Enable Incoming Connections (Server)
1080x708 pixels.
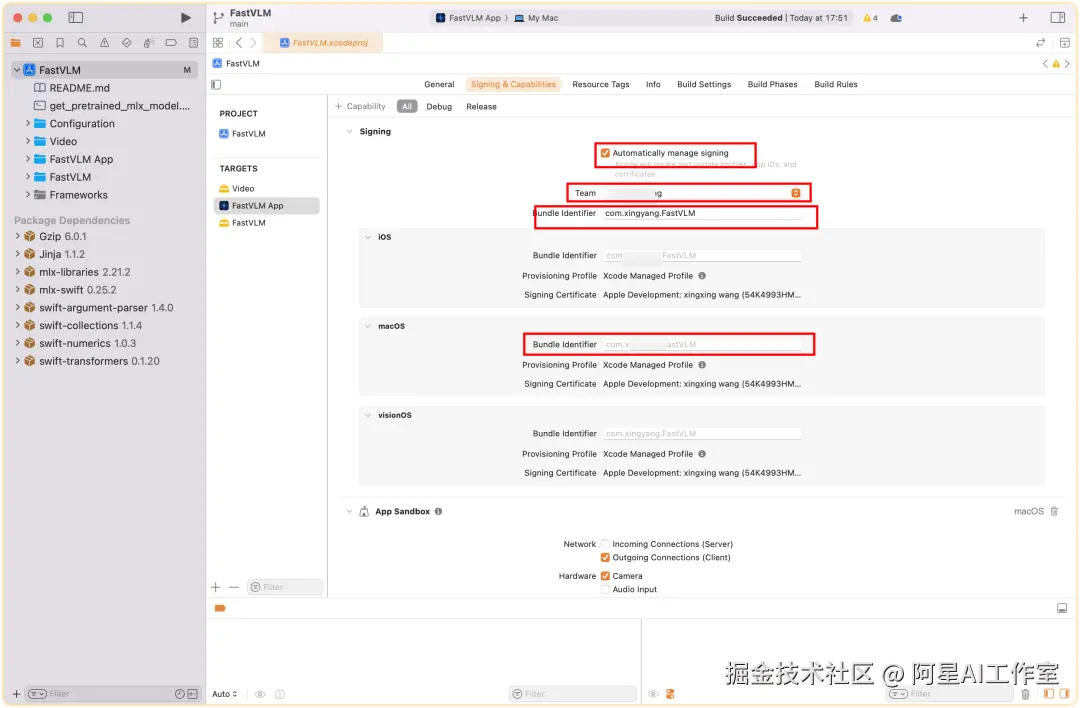click(x=605, y=544)
